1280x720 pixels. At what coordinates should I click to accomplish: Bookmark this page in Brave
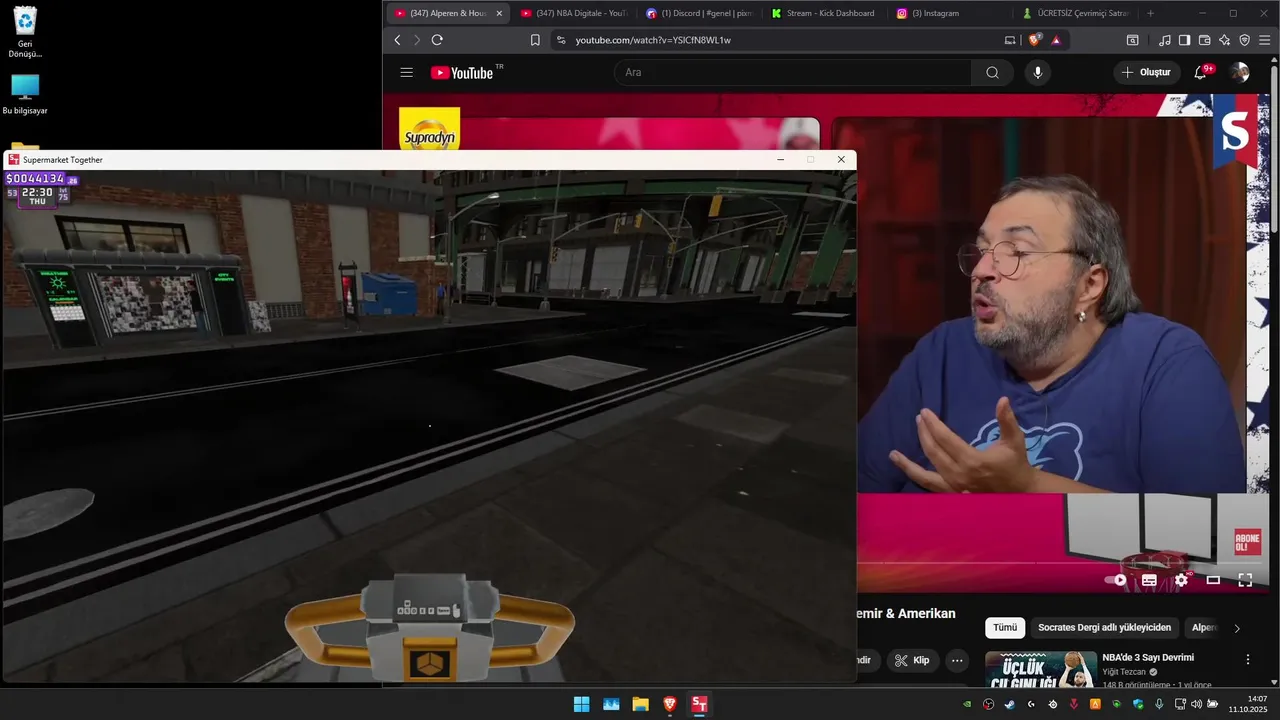pyautogui.click(x=535, y=40)
